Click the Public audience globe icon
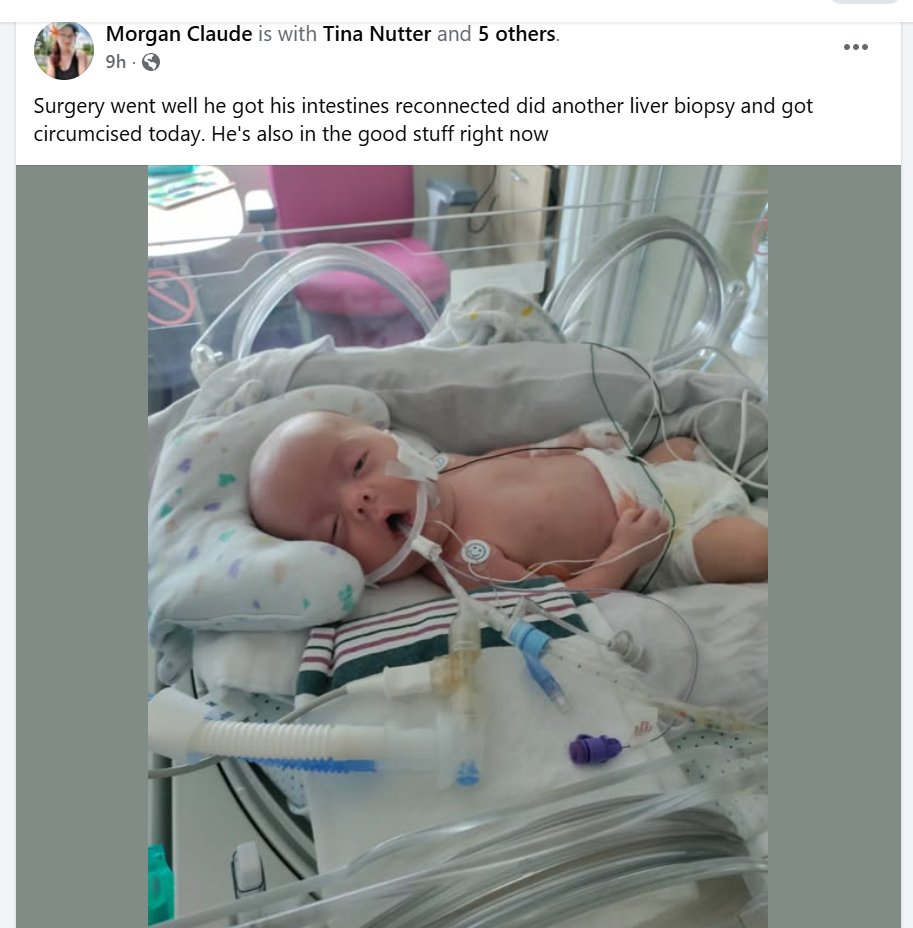 (151, 62)
